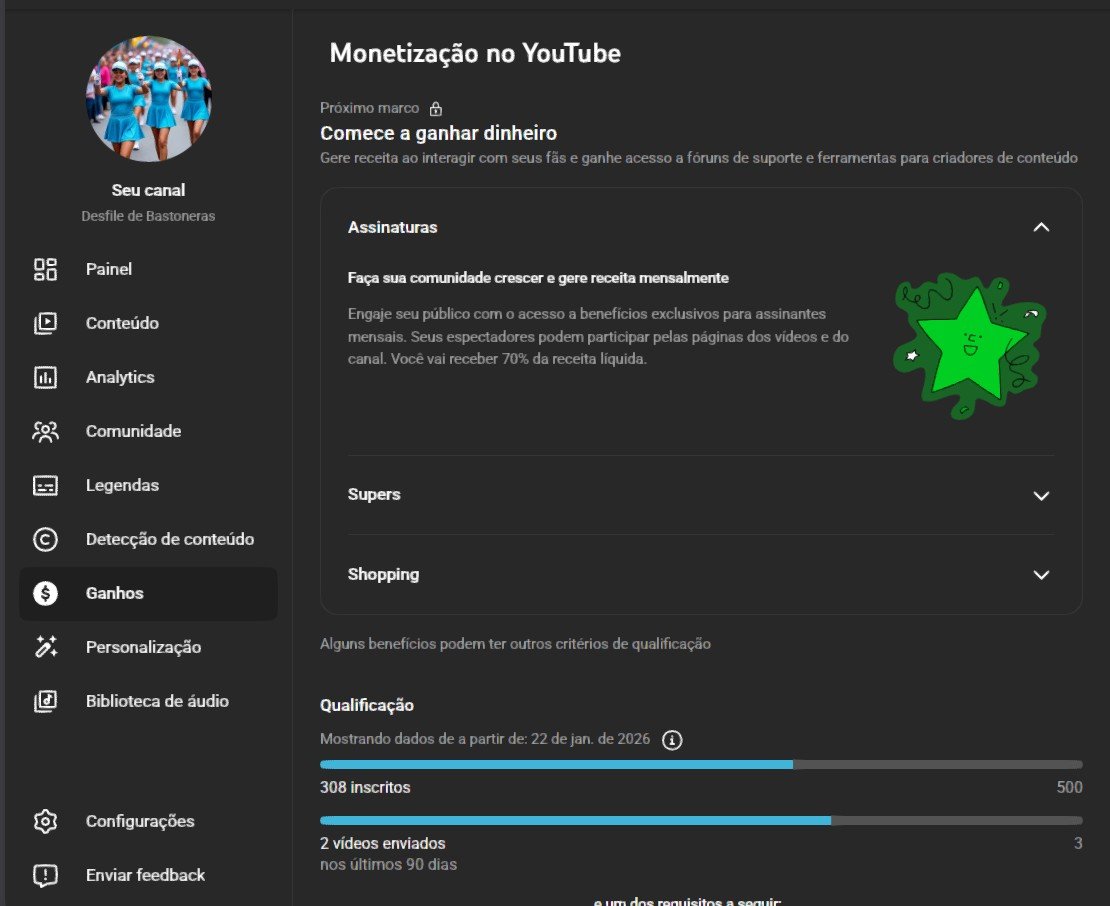Select the Ganhos menu label

(114, 593)
